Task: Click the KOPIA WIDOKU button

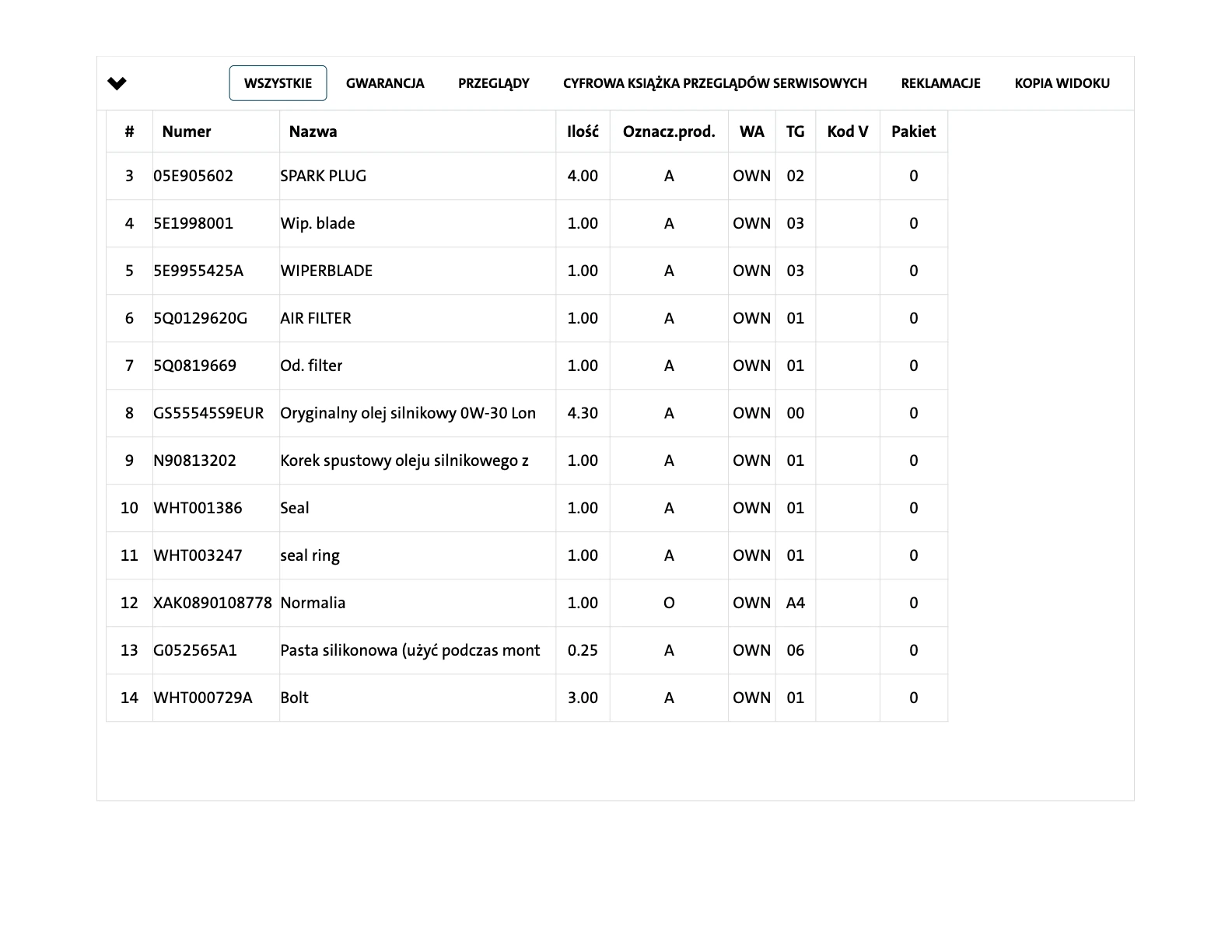Action: pyautogui.click(x=1062, y=83)
